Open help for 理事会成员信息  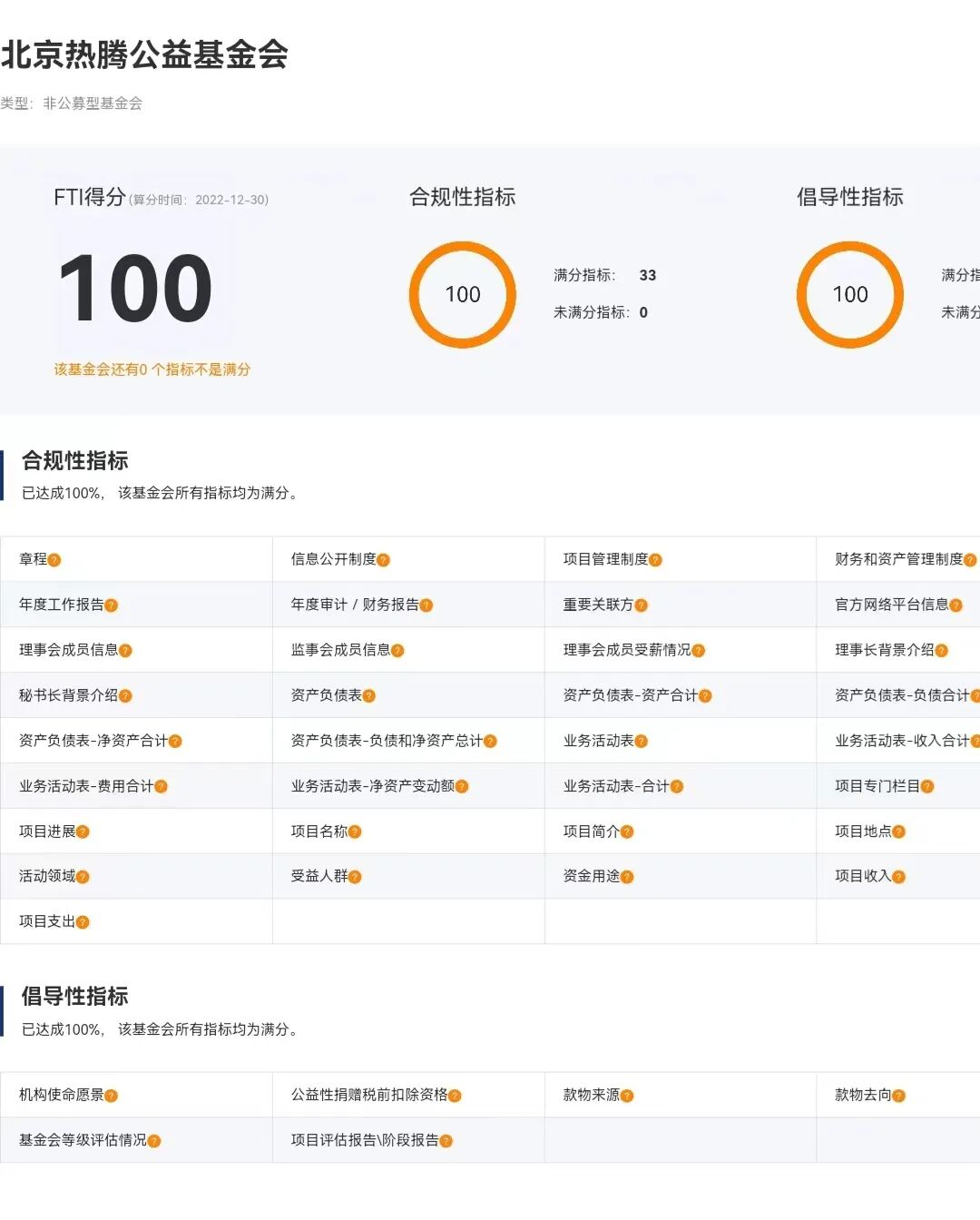[125, 650]
